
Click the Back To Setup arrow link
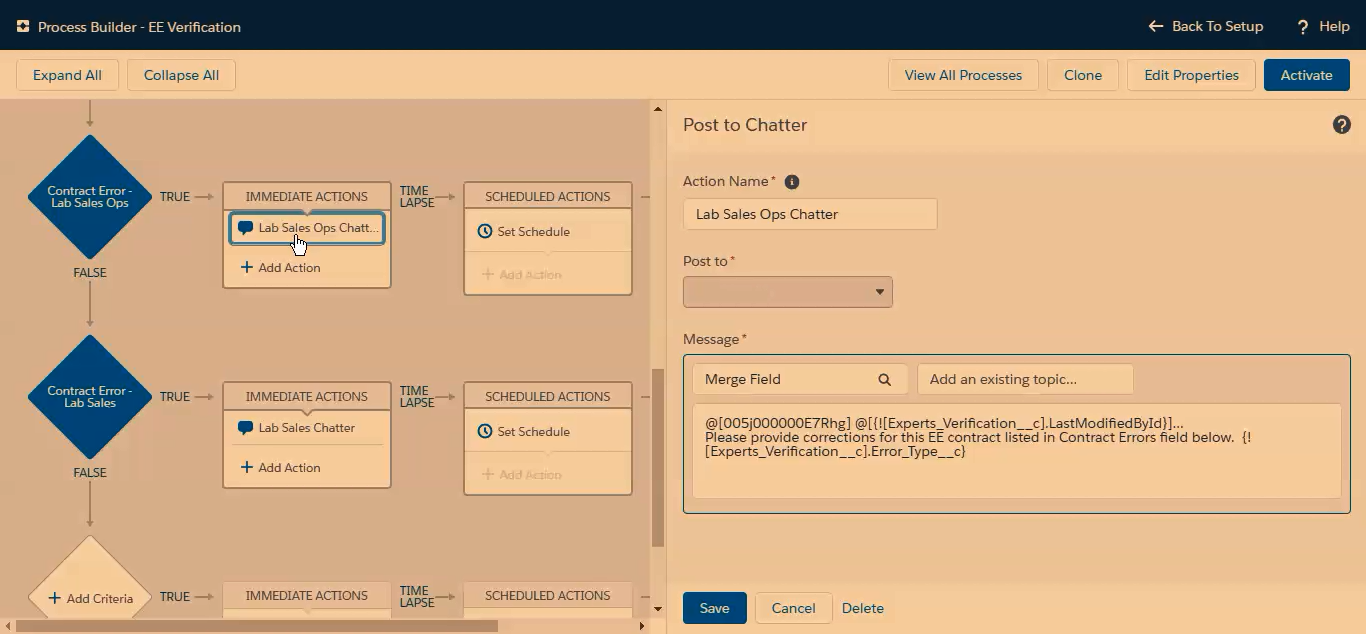[1206, 26]
